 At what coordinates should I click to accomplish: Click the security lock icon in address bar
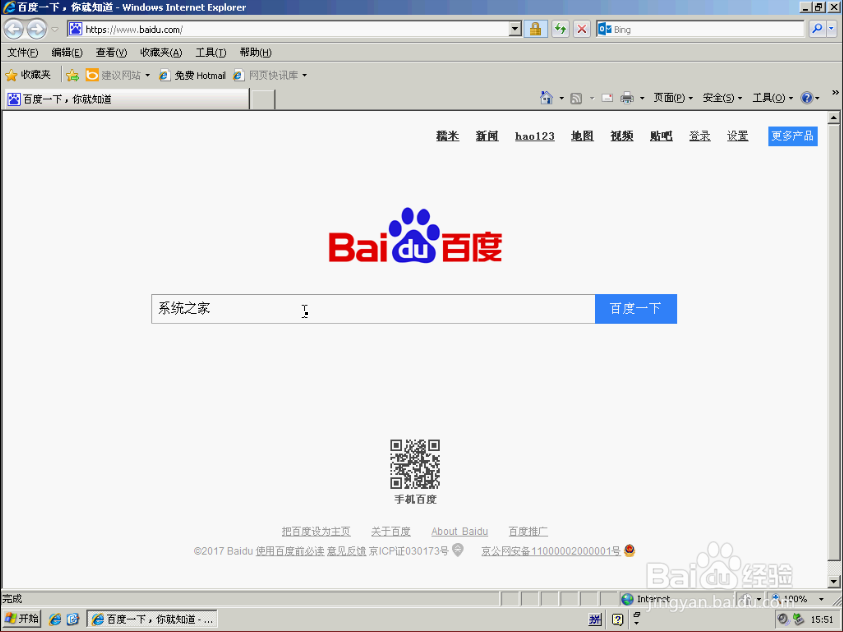[x=535, y=29]
